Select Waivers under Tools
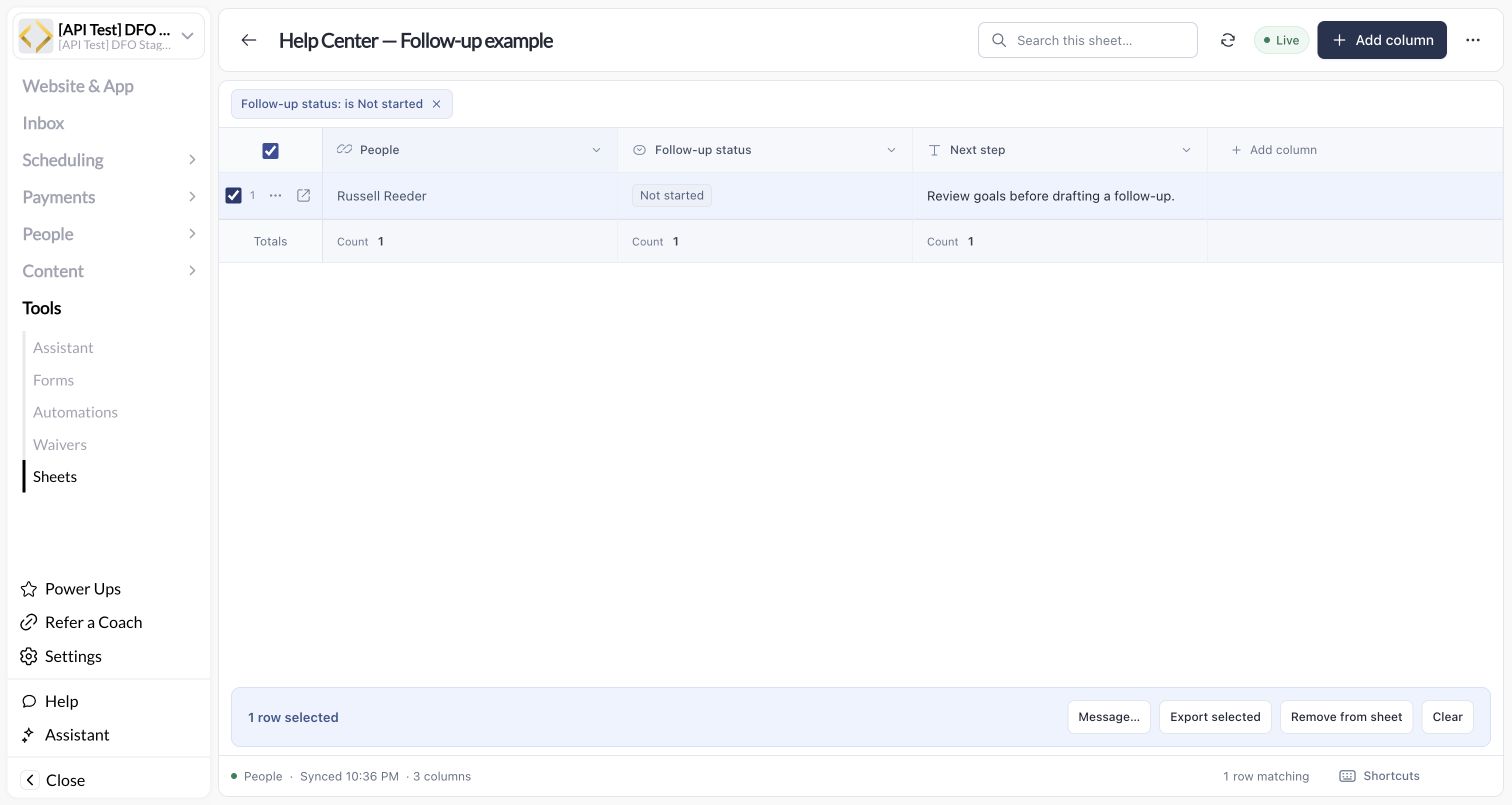The image size is (1512, 805). coord(60,445)
